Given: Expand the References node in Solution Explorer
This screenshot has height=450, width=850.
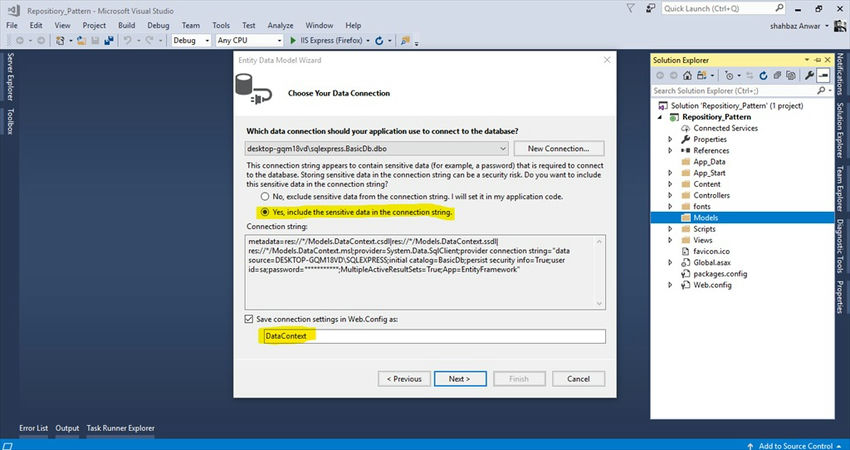Looking at the screenshot, I should click(670, 151).
